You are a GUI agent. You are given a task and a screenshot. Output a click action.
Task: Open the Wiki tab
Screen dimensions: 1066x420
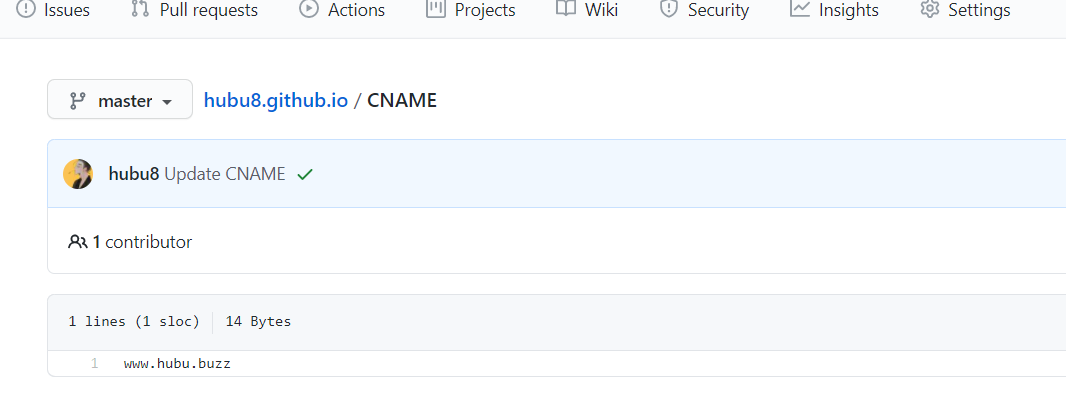pos(601,10)
